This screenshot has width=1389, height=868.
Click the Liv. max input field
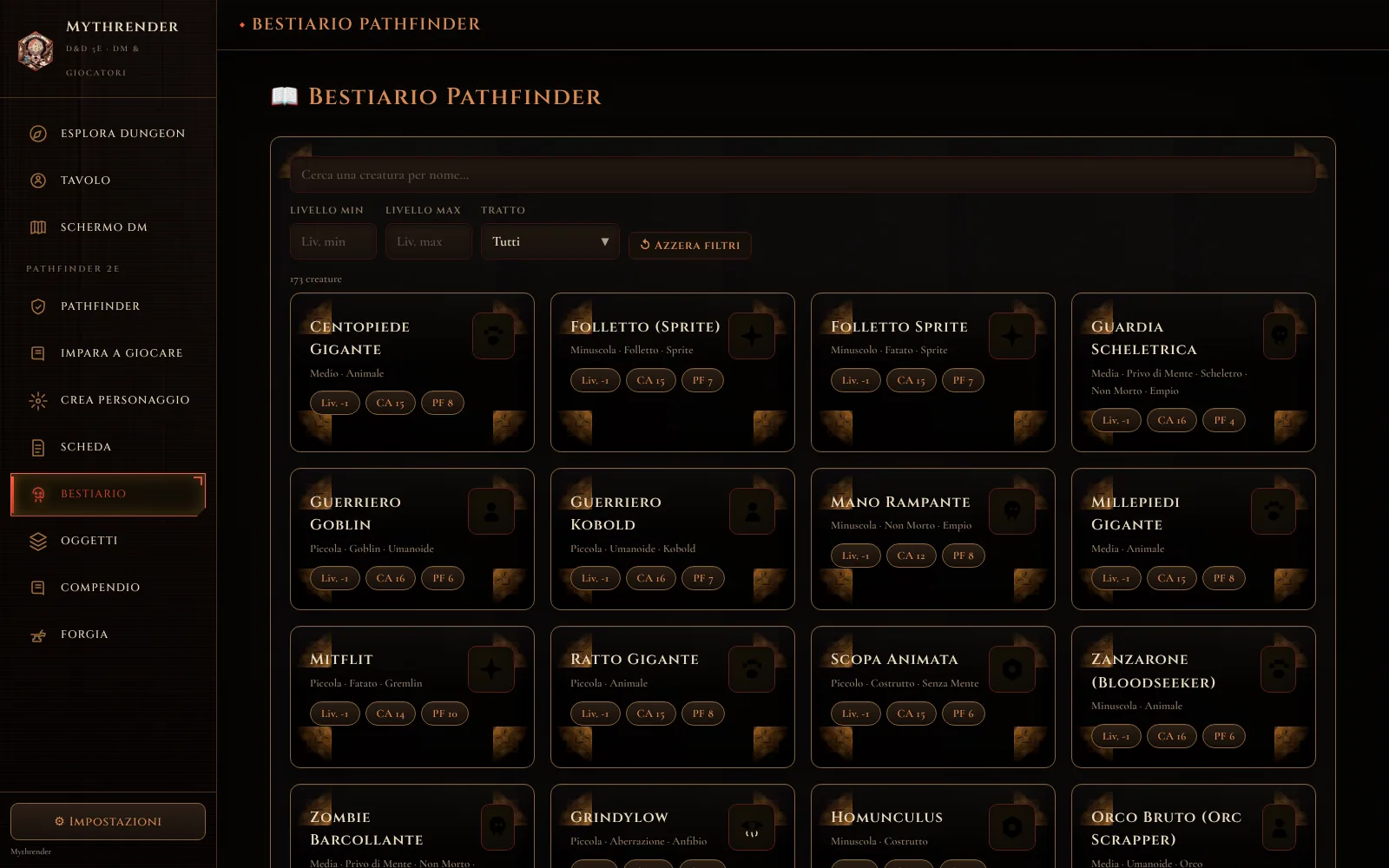pyautogui.click(x=429, y=242)
